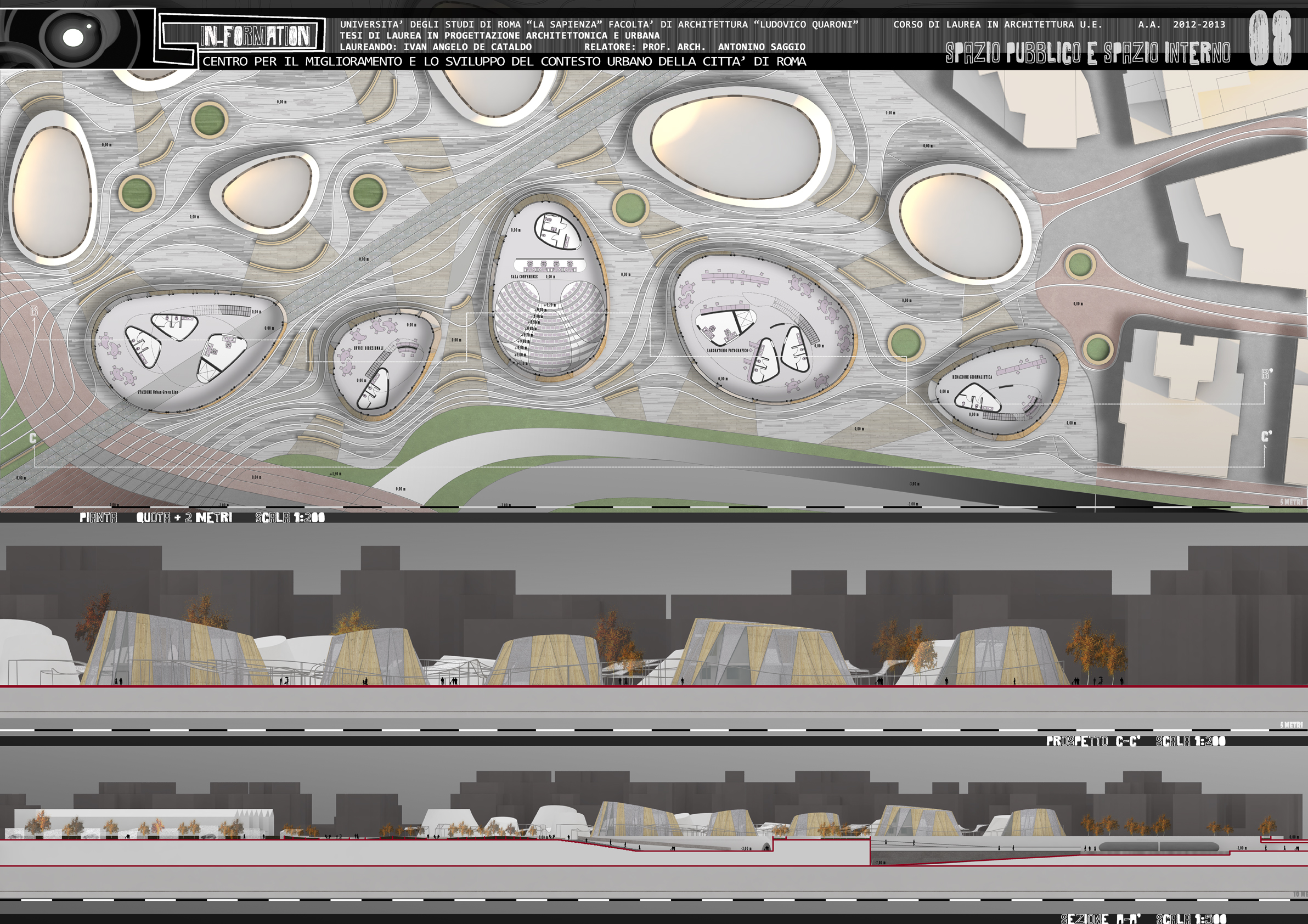Click the SPAZIO PUBBLICO E SPAZIO INTERNO title
1308x924 pixels.
click(1087, 53)
